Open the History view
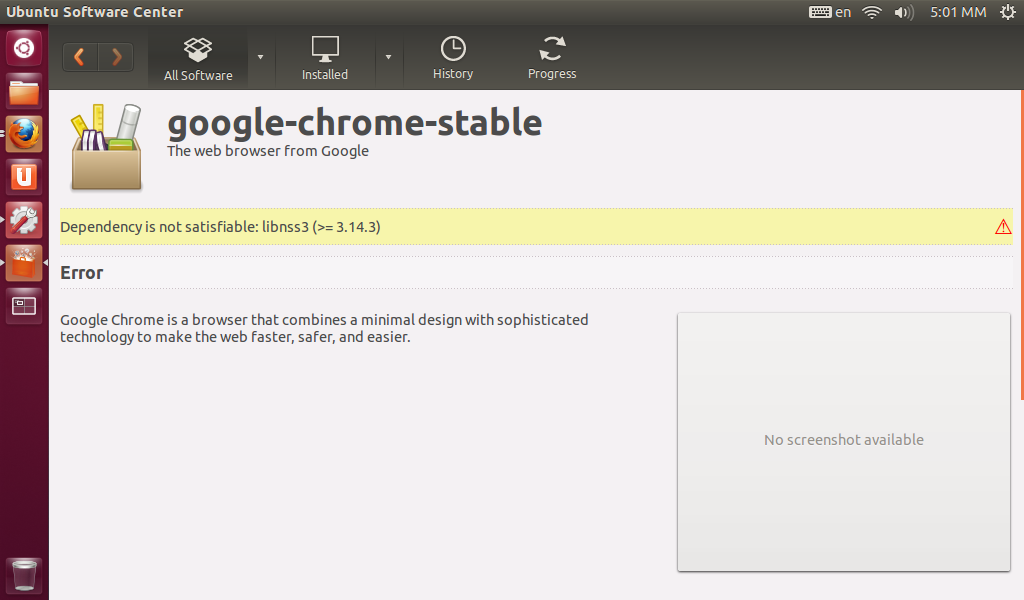 click(453, 59)
